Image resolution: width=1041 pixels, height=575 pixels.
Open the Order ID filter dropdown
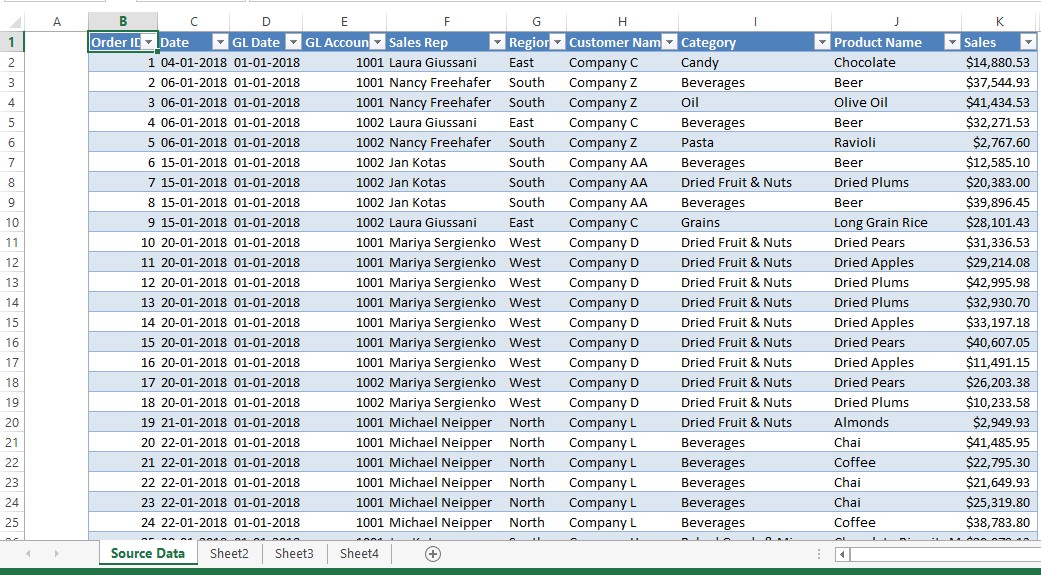(x=149, y=42)
